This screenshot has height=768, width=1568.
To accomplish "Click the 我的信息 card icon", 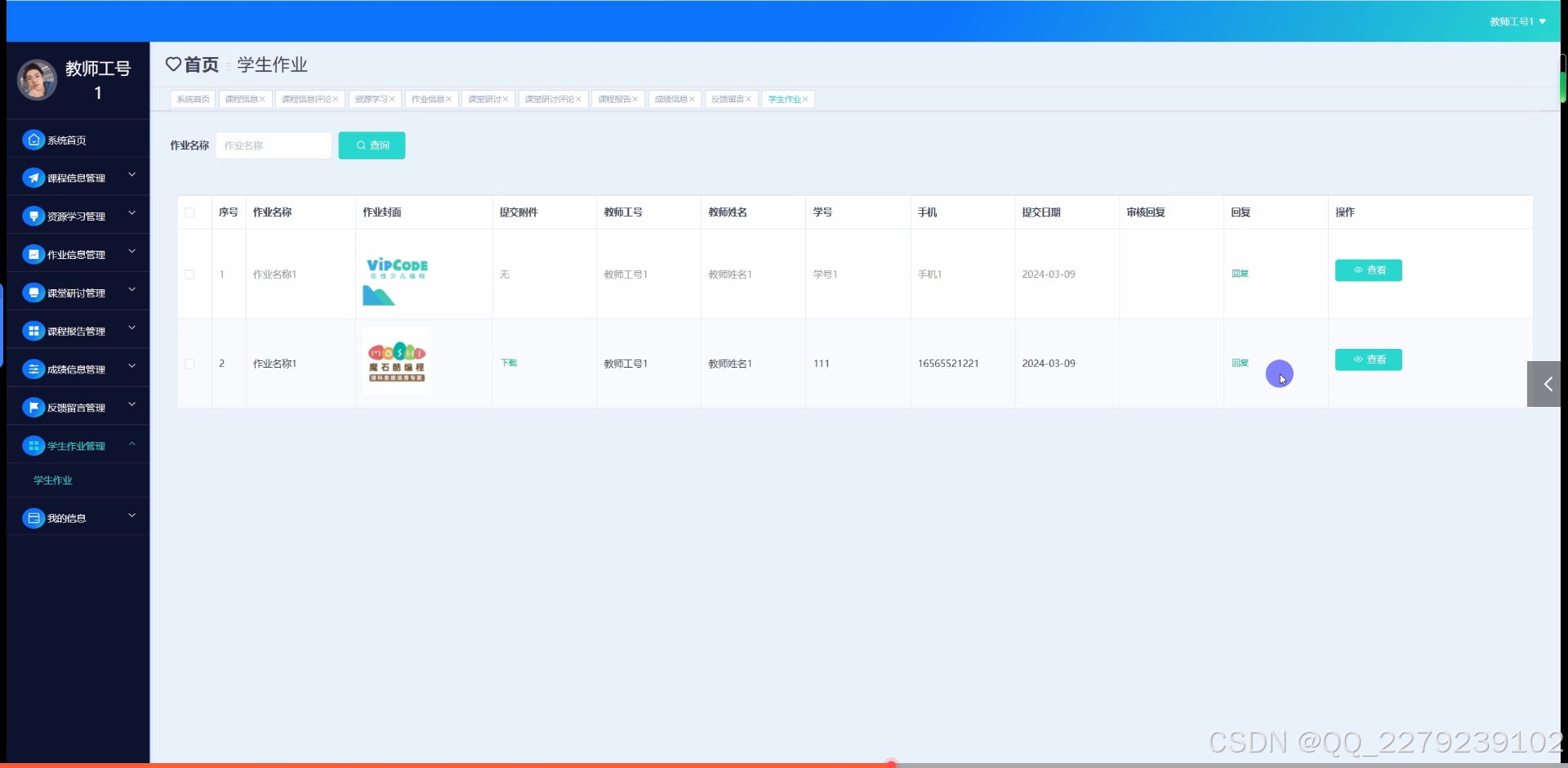I will click(x=33, y=518).
